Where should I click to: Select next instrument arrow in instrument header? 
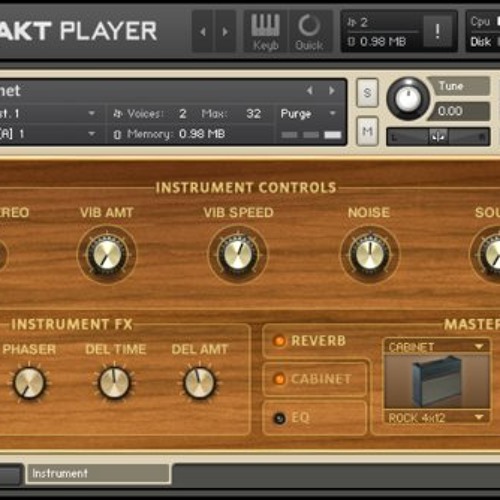point(332,90)
